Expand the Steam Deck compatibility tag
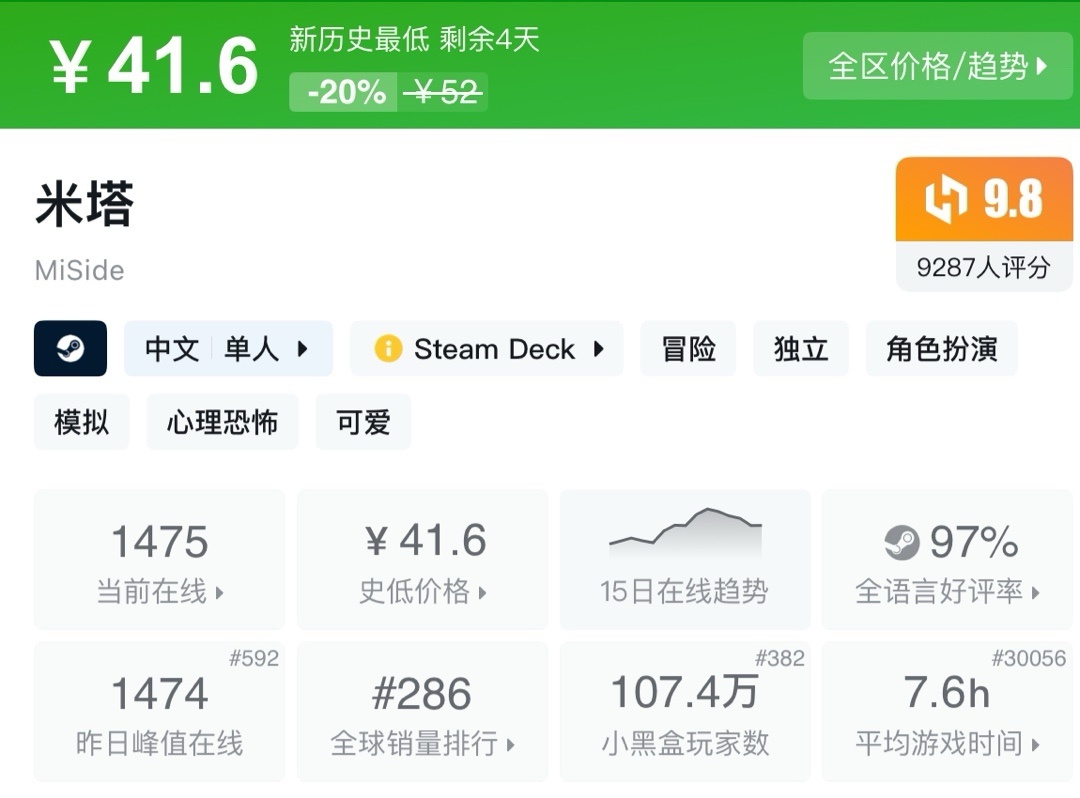The image size is (1080, 798). pyautogui.click(x=487, y=349)
